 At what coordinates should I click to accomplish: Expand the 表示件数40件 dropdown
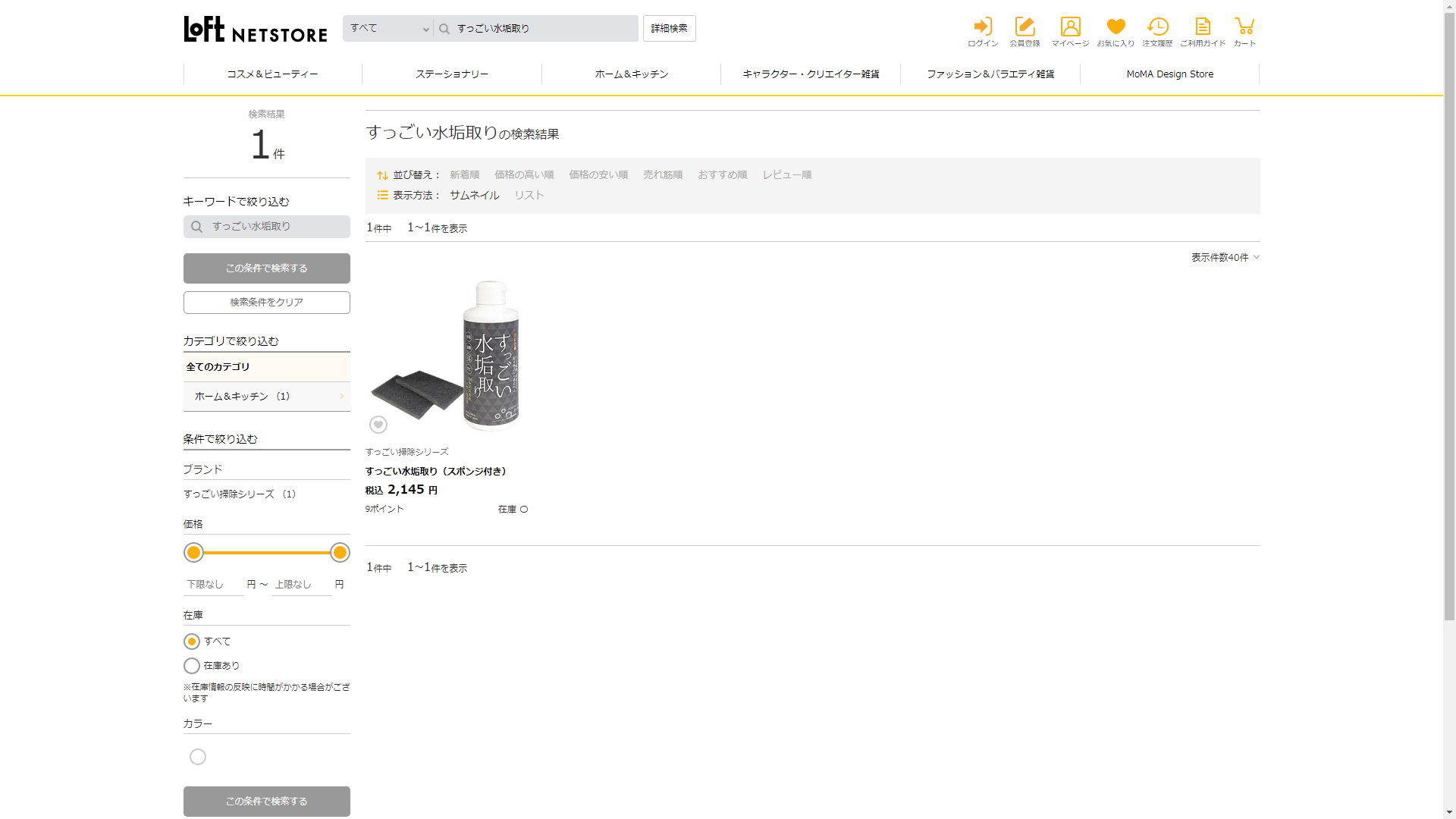[1225, 258]
